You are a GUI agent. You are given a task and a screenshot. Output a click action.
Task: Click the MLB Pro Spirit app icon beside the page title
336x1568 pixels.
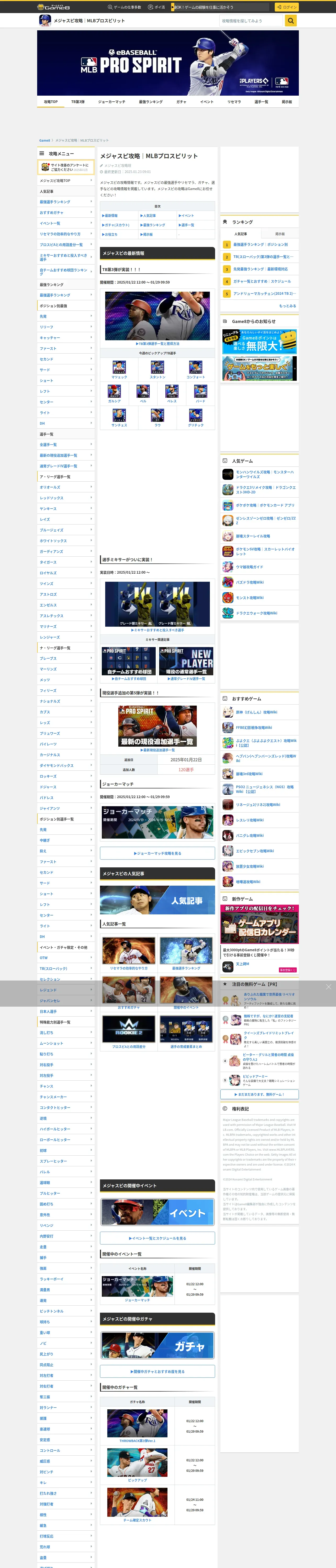coord(45,21)
